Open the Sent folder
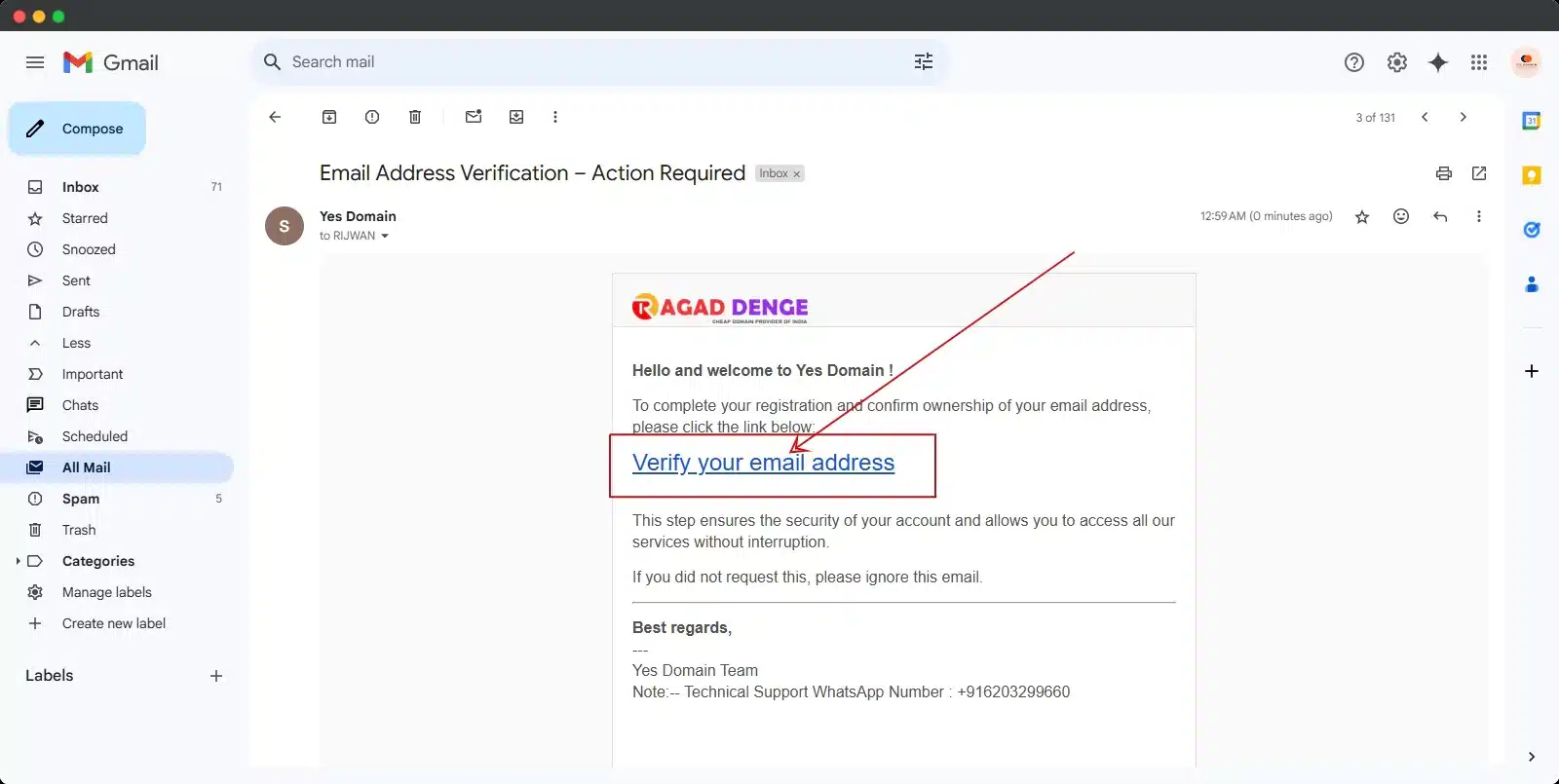Image resolution: width=1559 pixels, height=784 pixels. pos(117,280)
